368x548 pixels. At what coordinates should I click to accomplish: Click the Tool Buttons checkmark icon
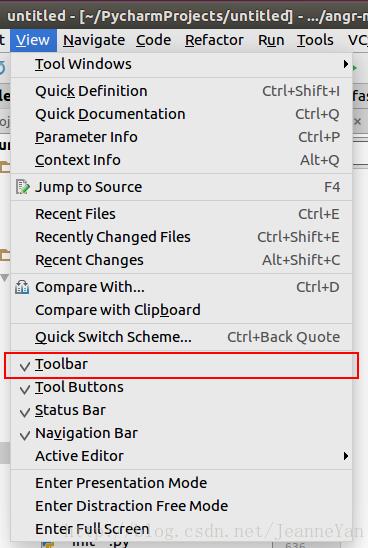pos(24,389)
